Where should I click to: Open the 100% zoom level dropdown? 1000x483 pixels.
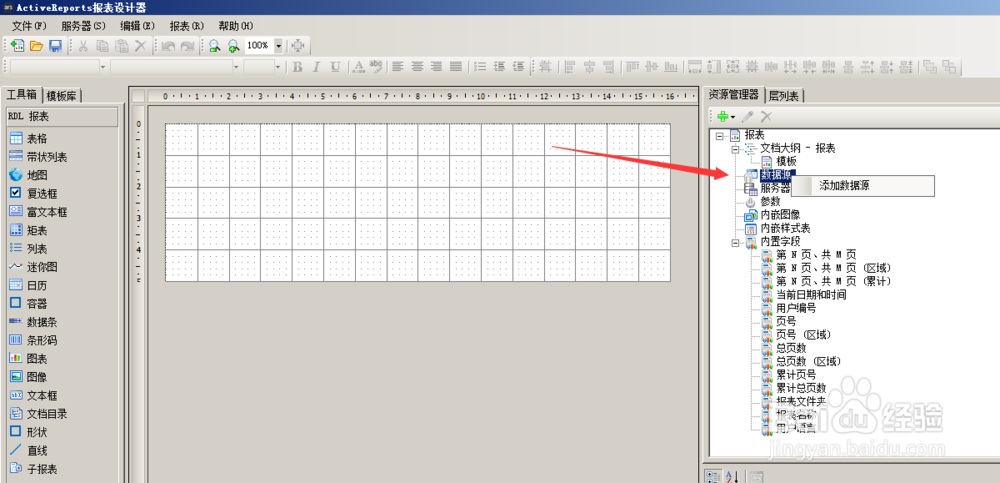click(x=278, y=46)
